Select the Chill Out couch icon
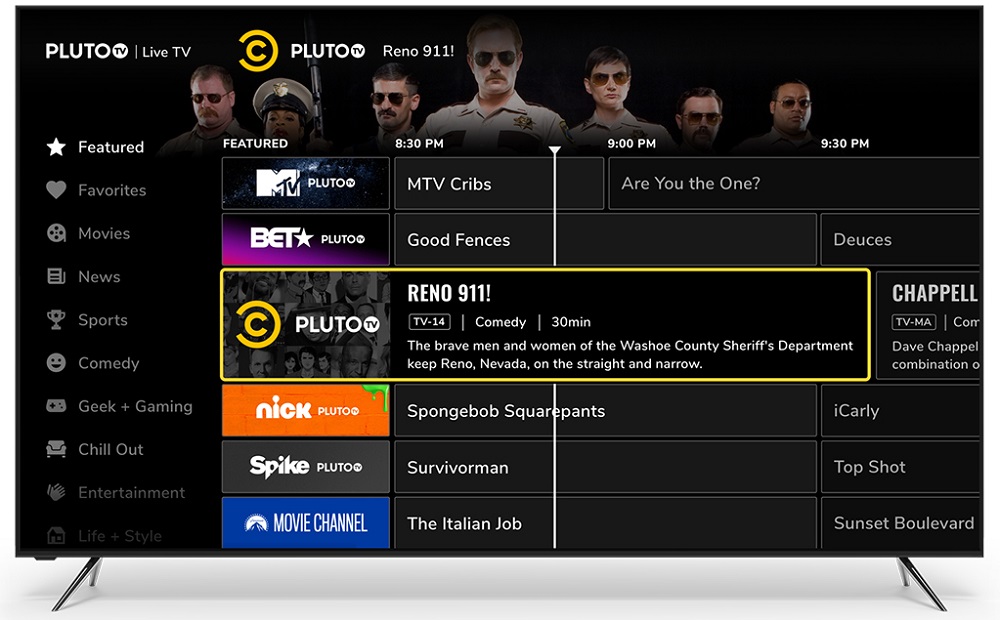This screenshot has height=620, width=1000. [57, 449]
